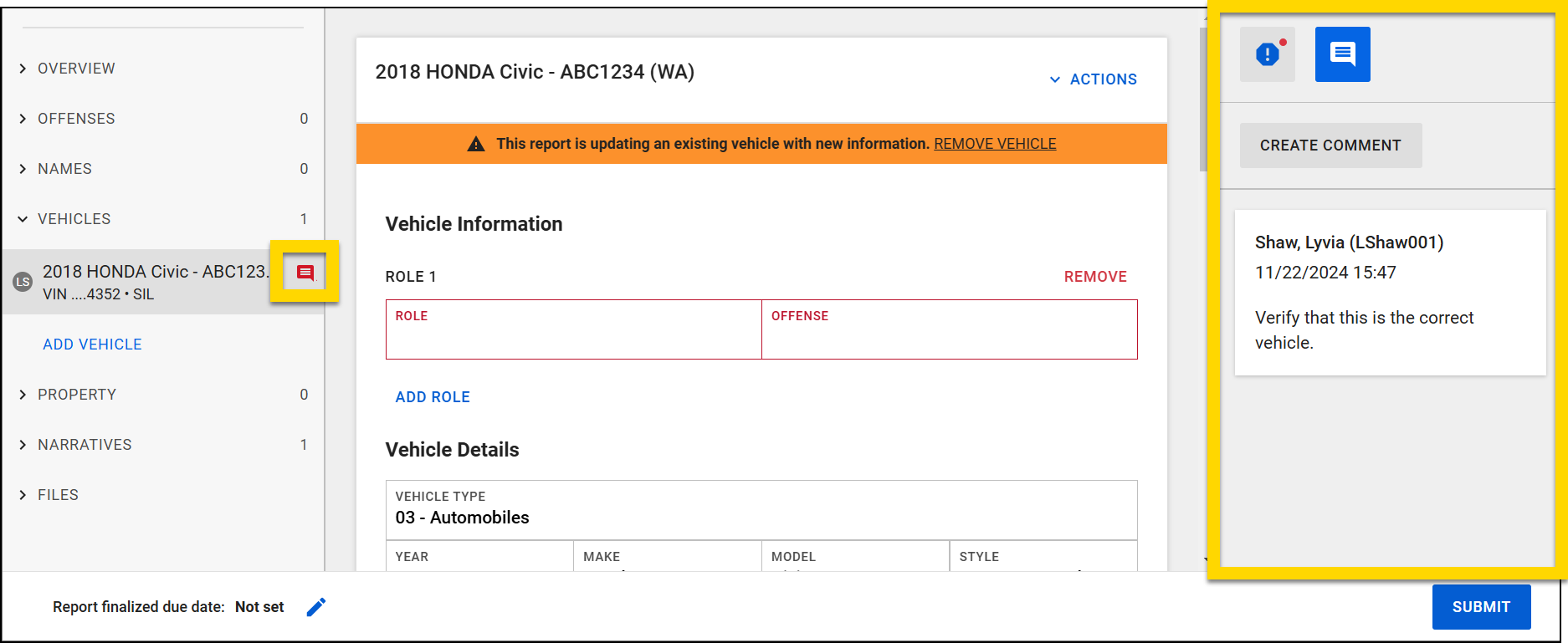Click the CREATE COMMENT button
This screenshot has height=643, width=1568.
coord(1330,145)
